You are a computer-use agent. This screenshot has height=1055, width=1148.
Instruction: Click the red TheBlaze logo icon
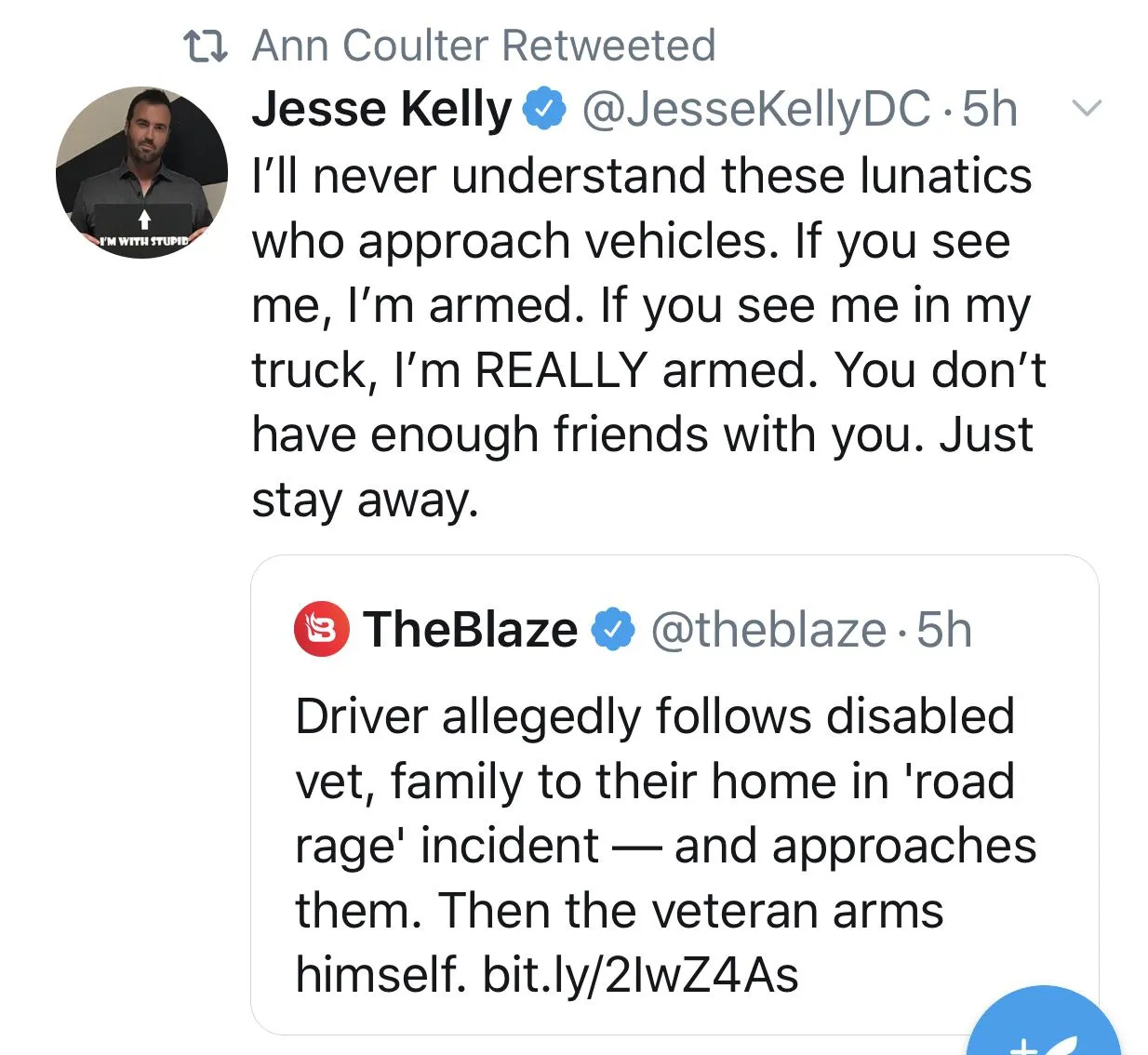322,630
